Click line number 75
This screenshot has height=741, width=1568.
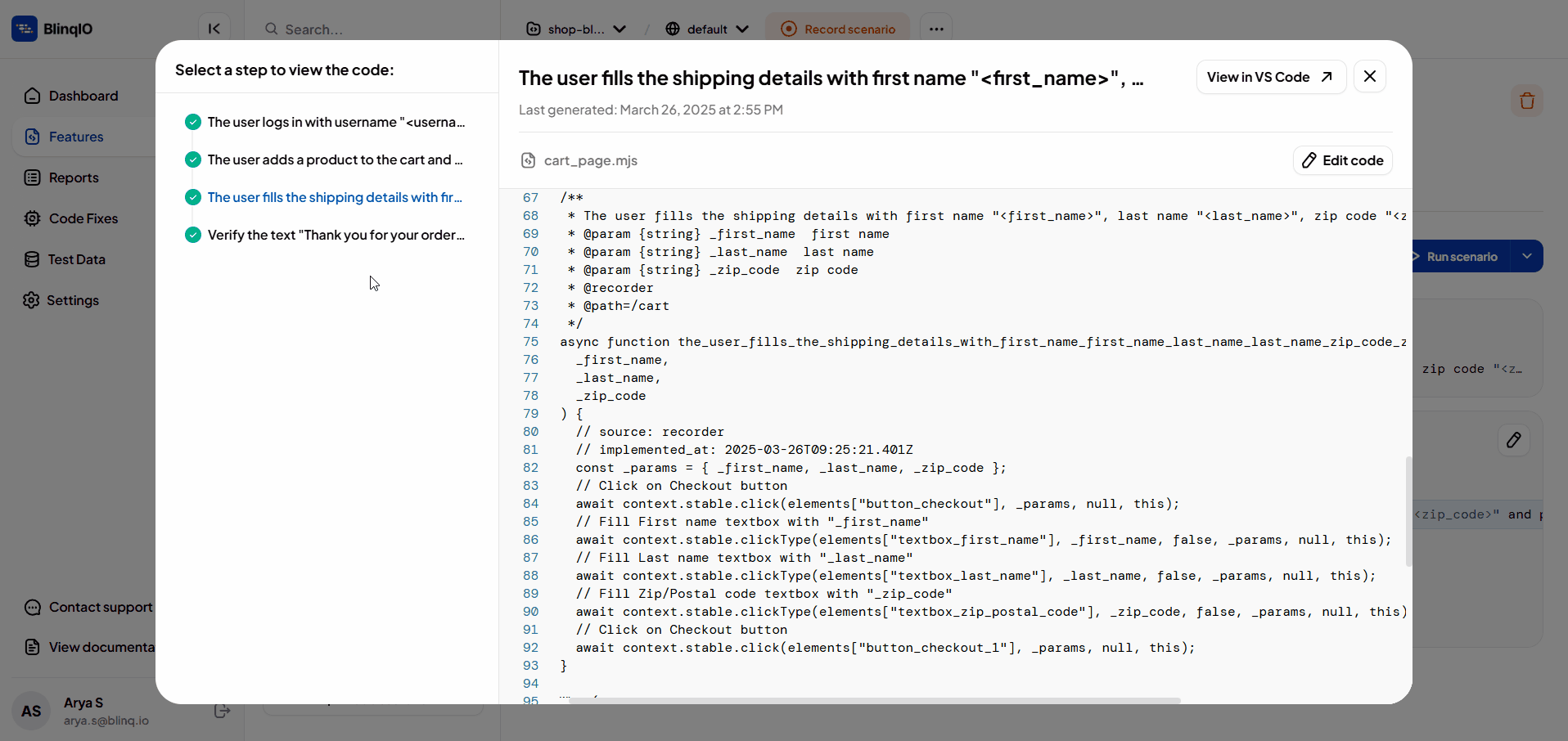[x=531, y=342]
